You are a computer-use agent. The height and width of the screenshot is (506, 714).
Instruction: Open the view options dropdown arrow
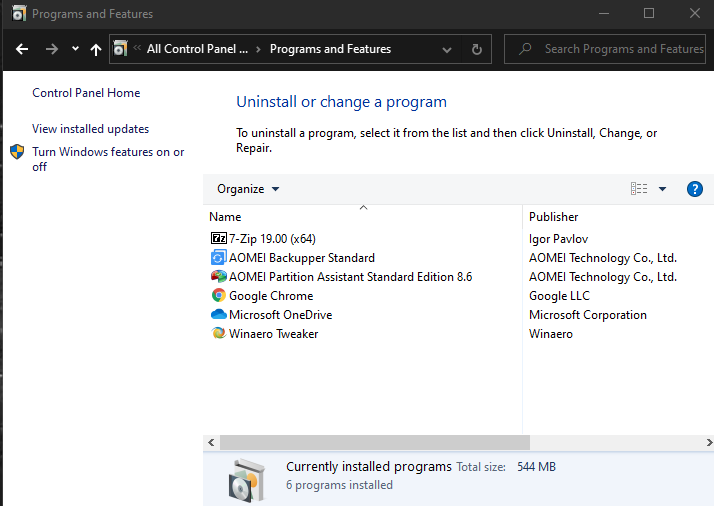pyautogui.click(x=663, y=189)
